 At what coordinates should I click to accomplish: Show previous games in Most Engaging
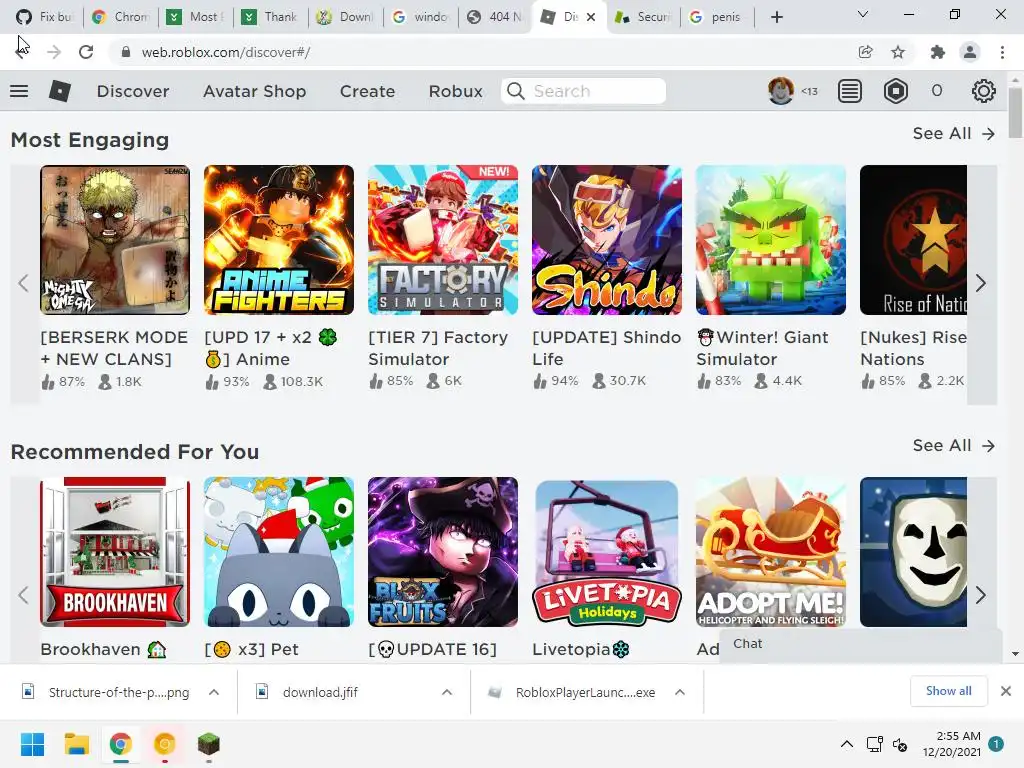click(x=24, y=283)
